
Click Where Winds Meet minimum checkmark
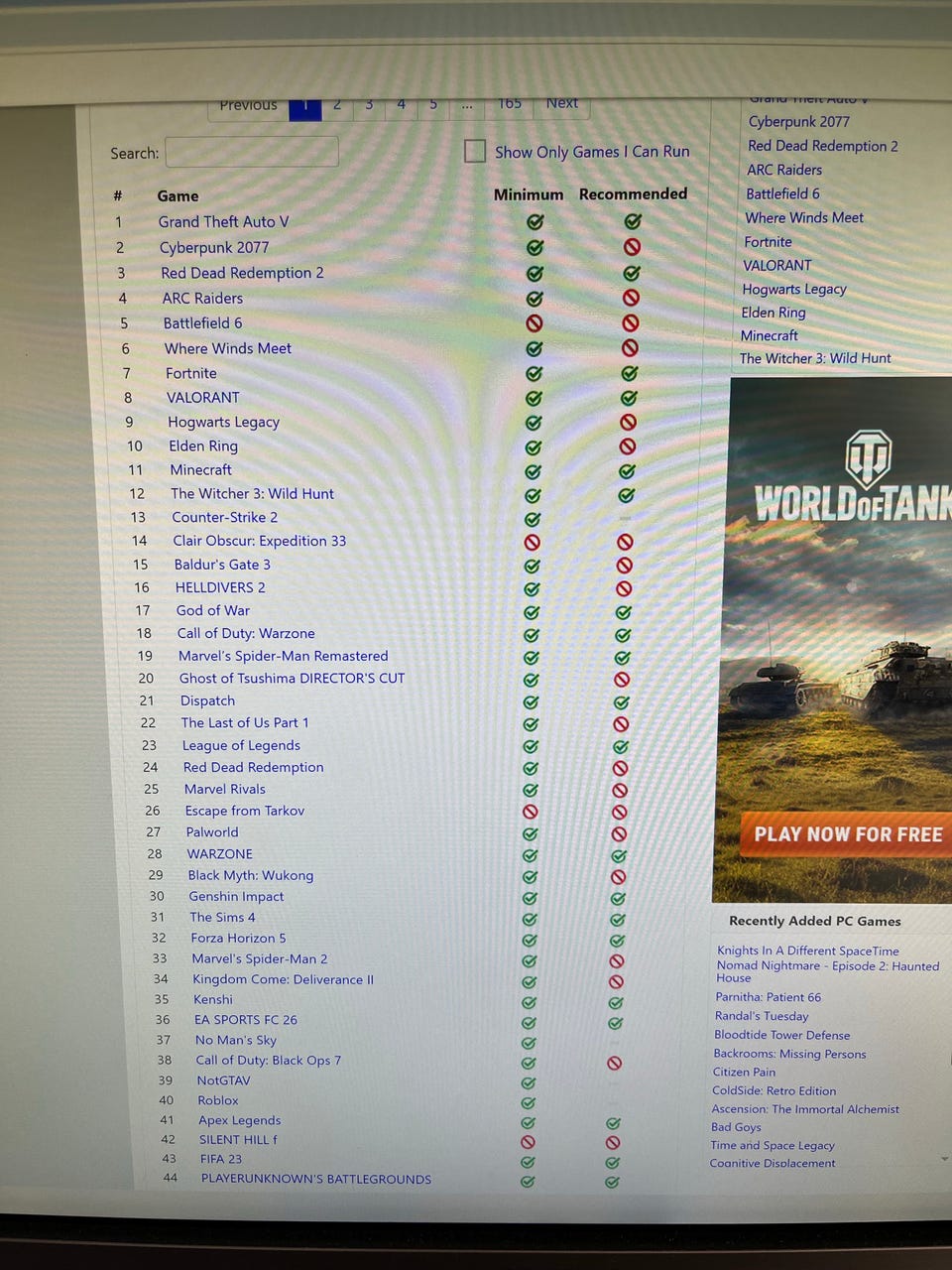tap(534, 348)
